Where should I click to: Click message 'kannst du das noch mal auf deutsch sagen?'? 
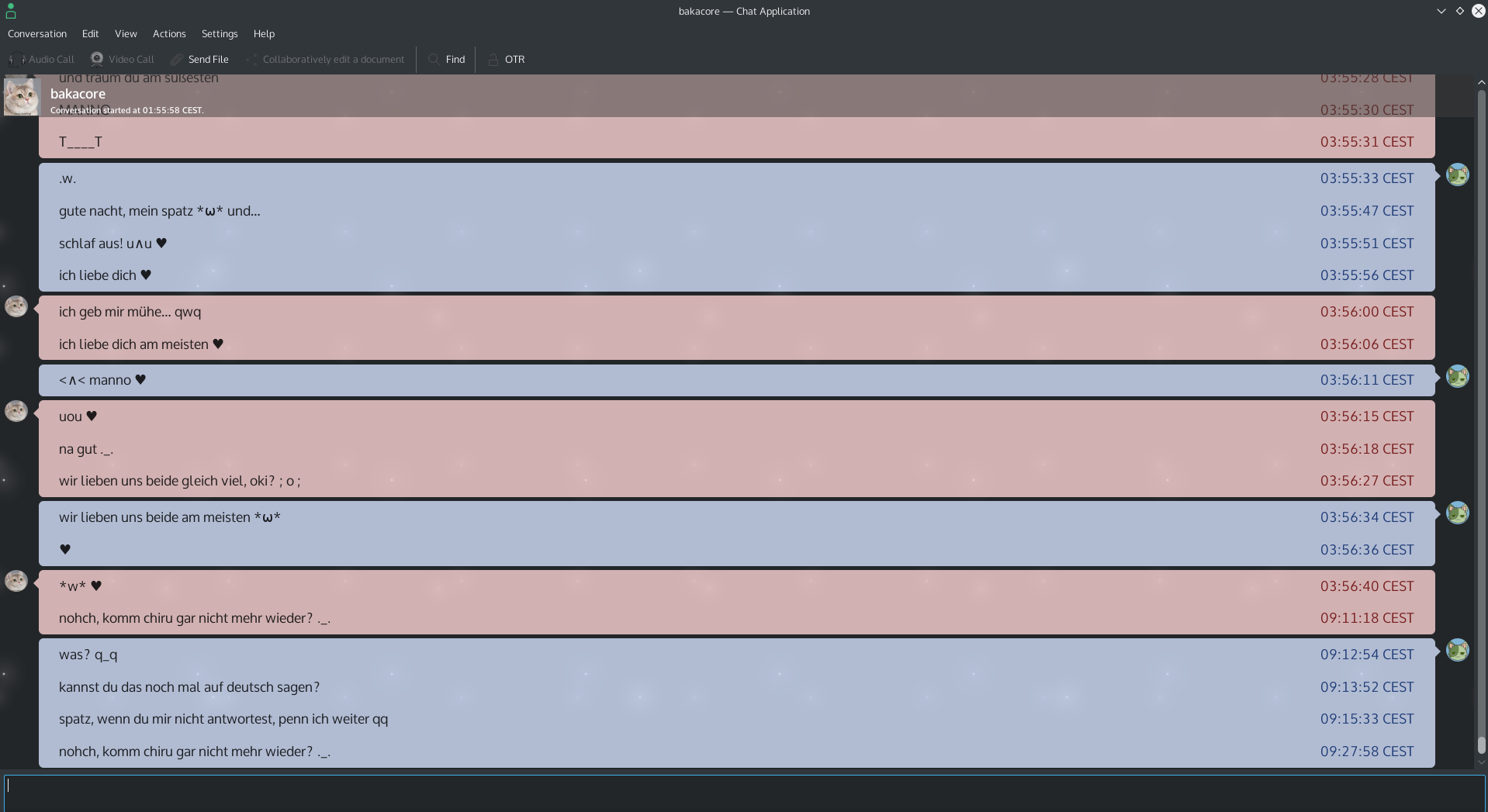pos(189,687)
